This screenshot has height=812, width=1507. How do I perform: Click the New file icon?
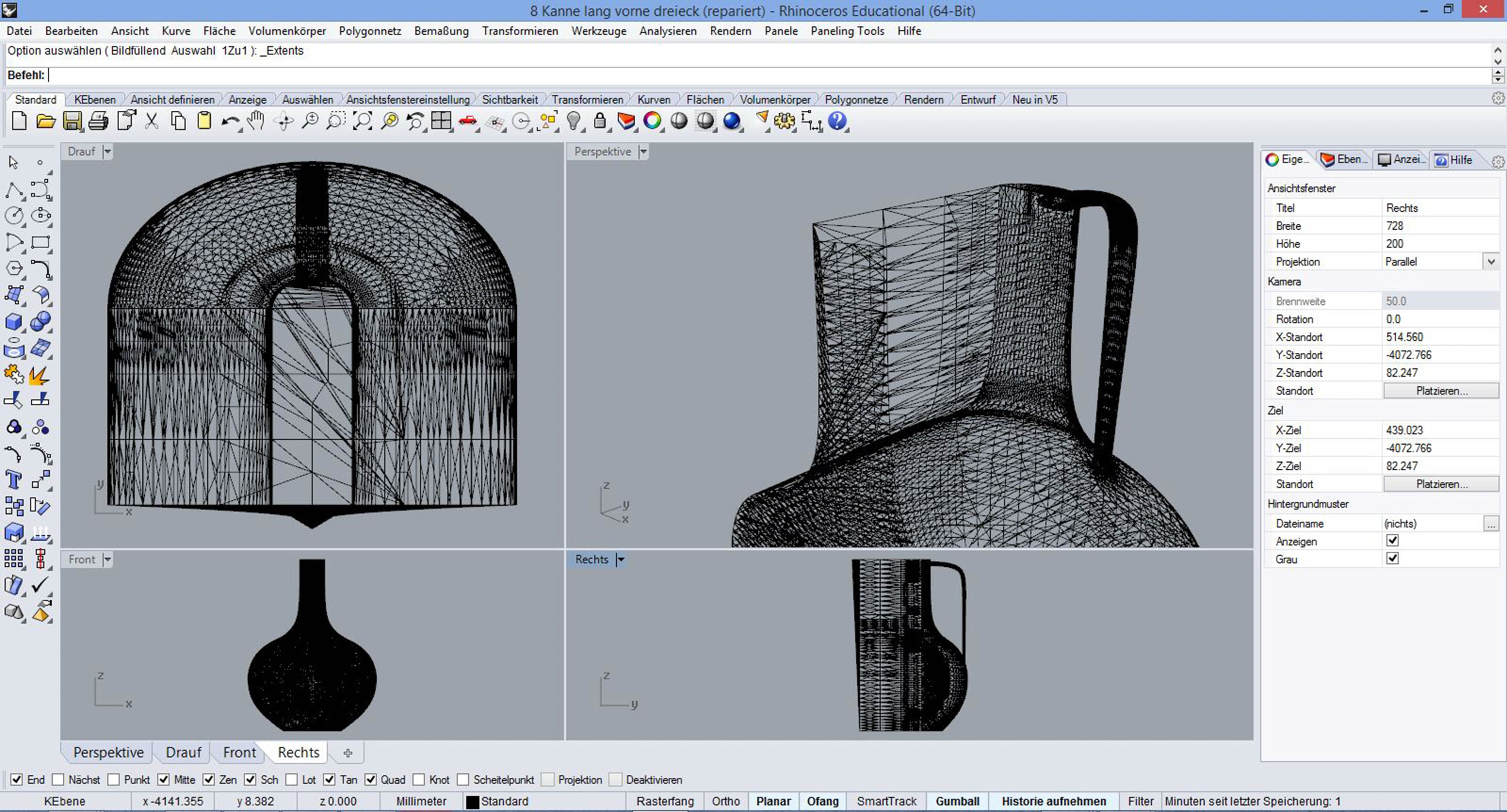click(19, 121)
